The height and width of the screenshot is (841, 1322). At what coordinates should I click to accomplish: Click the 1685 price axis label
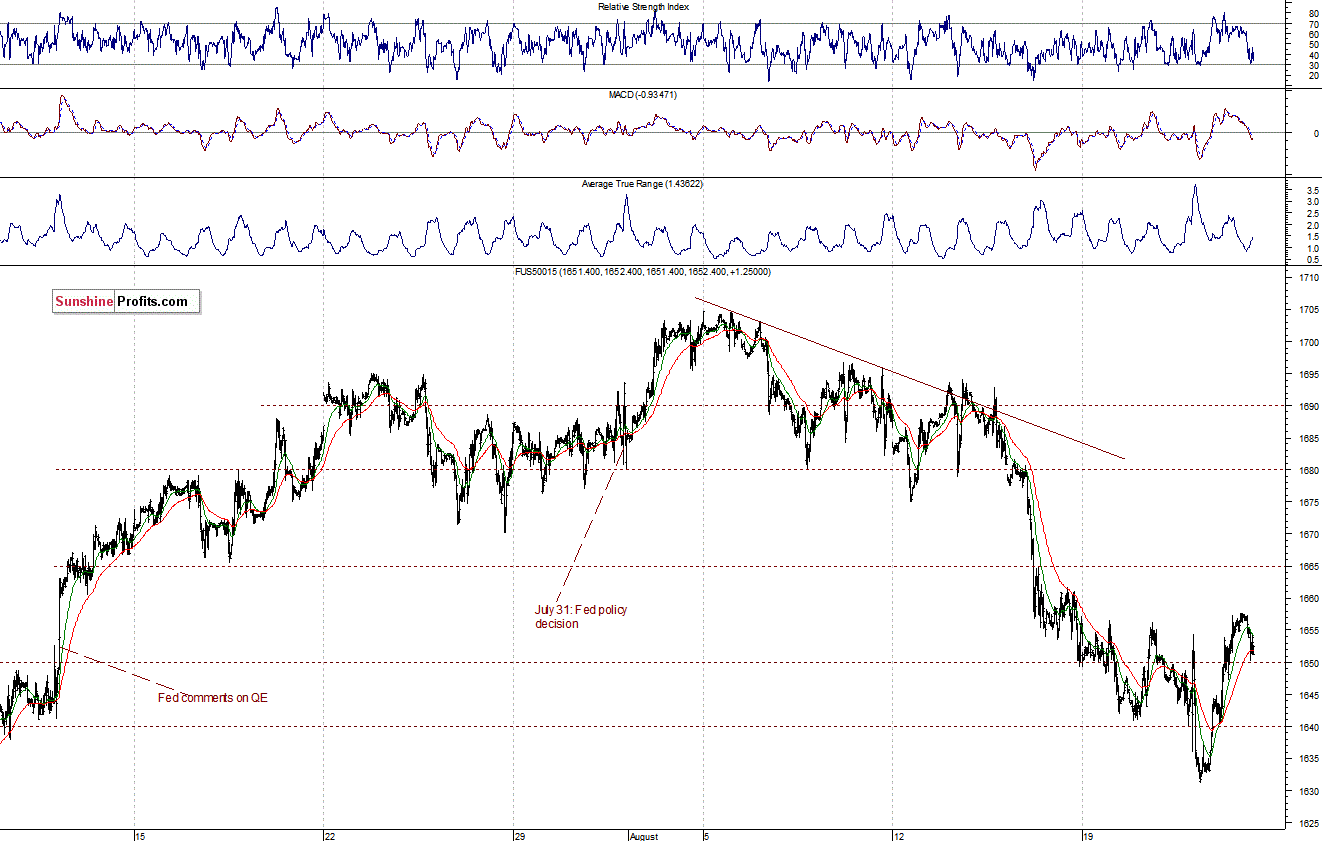pyautogui.click(x=1308, y=438)
